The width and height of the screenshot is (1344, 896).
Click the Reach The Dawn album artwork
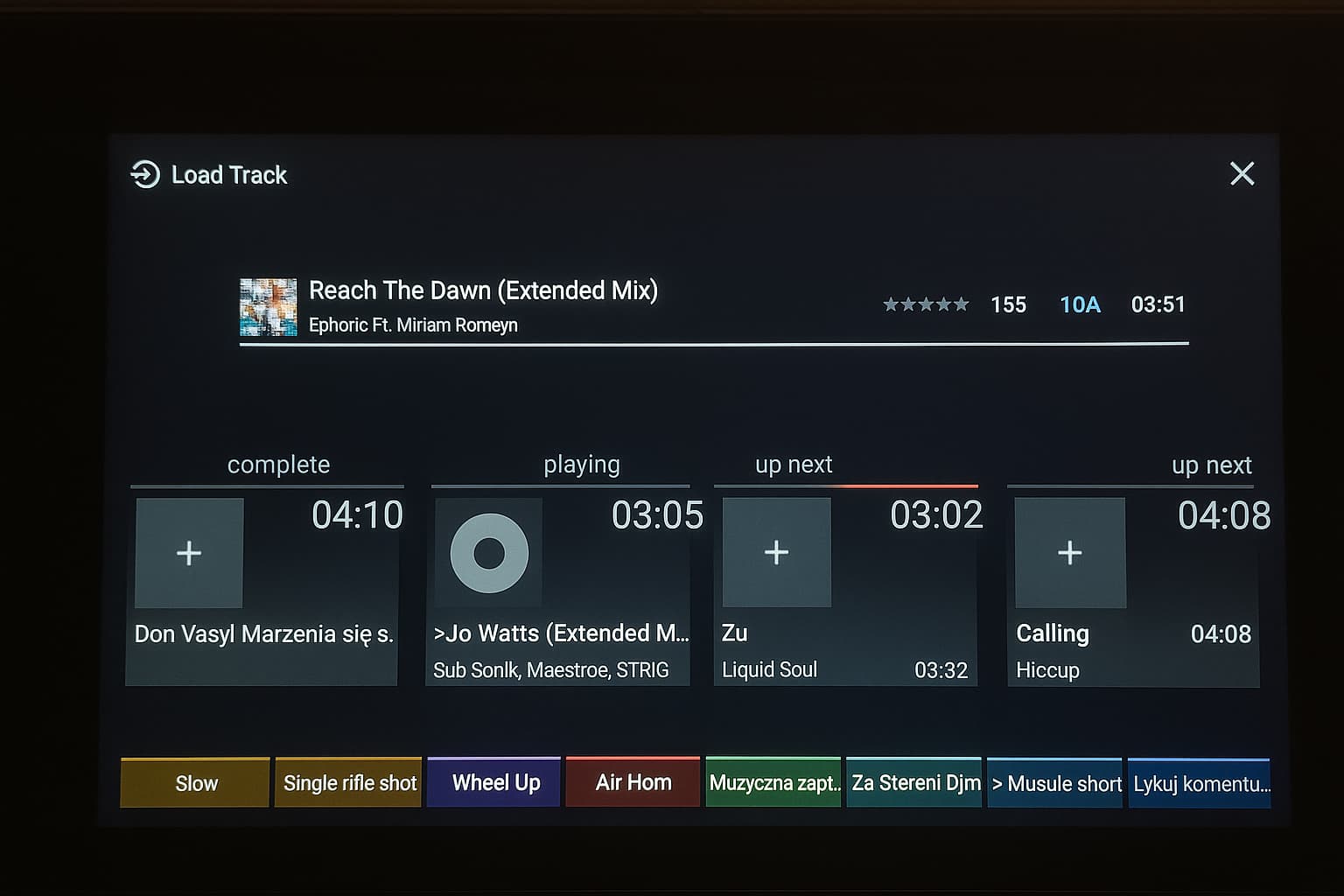click(x=268, y=307)
